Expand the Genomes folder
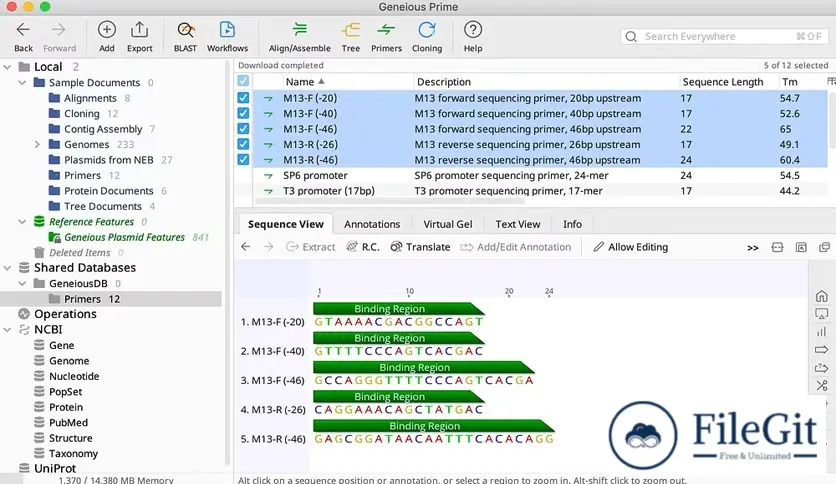 point(37,144)
